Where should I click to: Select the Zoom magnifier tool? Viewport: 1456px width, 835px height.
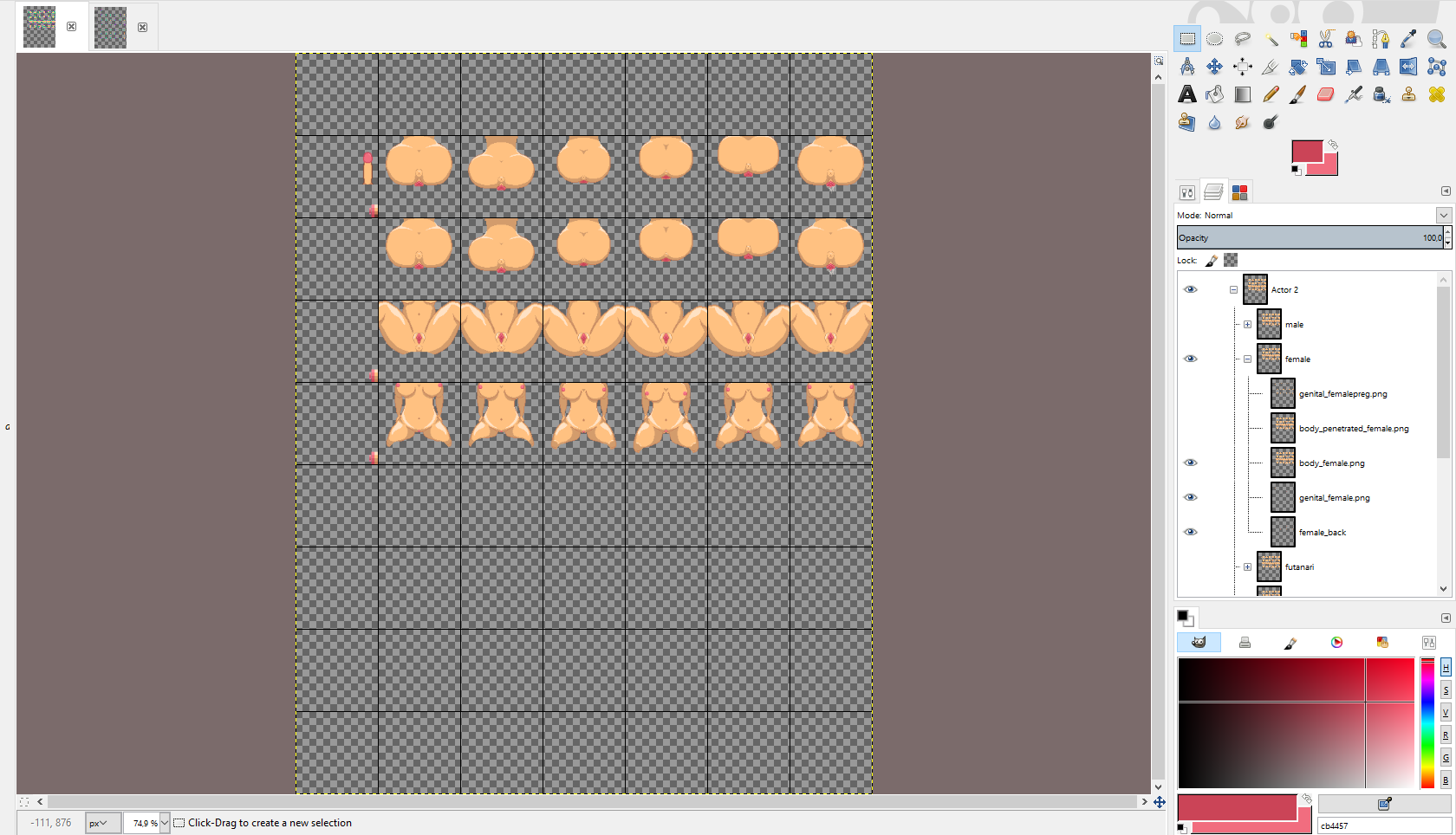1437,39
